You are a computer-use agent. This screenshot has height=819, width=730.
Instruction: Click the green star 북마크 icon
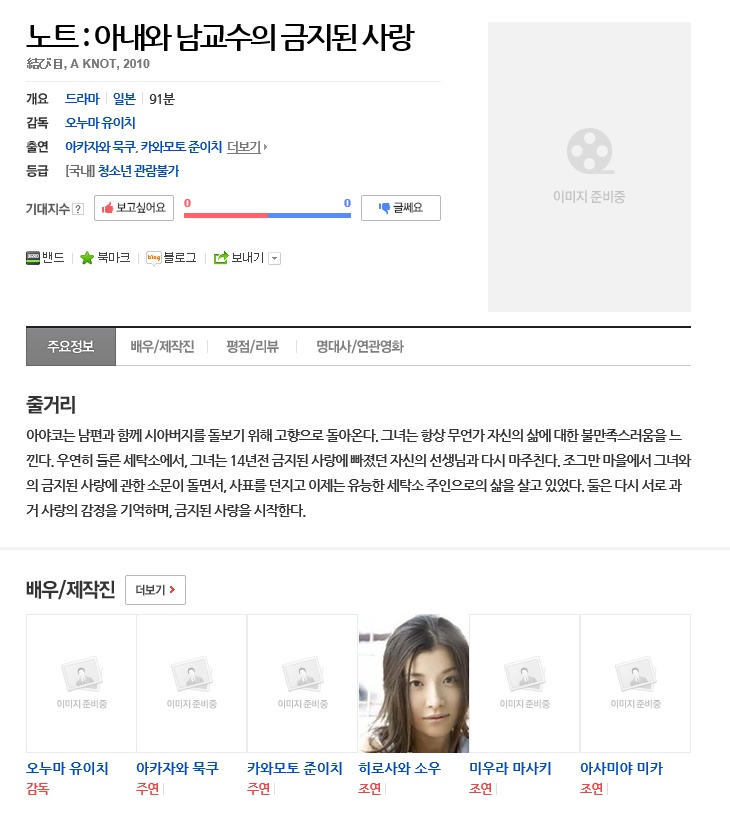pos(87,258)
